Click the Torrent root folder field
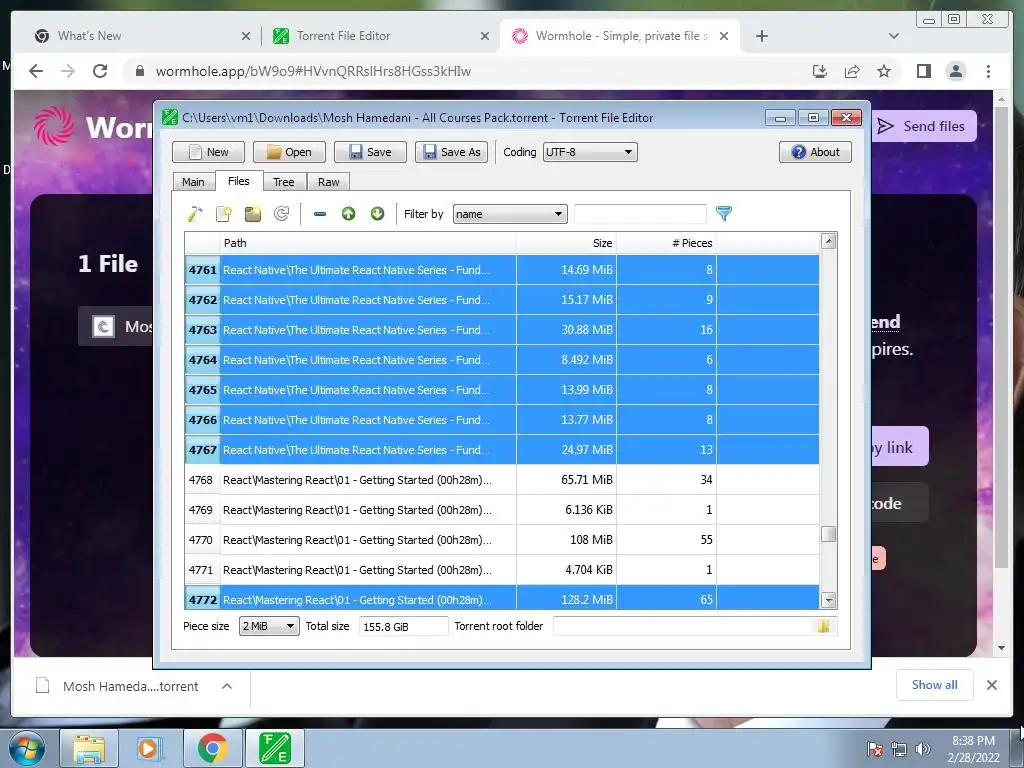Viewport: 1024px width, 768px height. point(695,626)
